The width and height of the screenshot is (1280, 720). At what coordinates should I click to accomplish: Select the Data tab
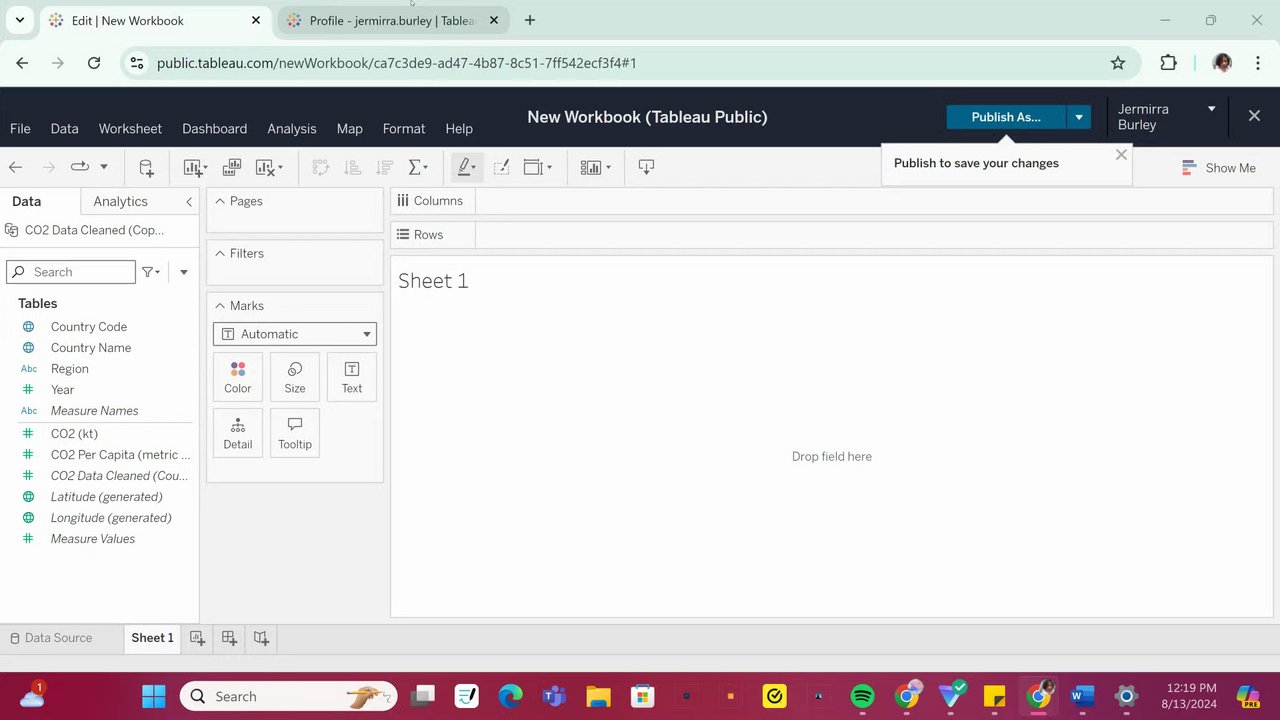pyautogui.click(x=27, y=201)
